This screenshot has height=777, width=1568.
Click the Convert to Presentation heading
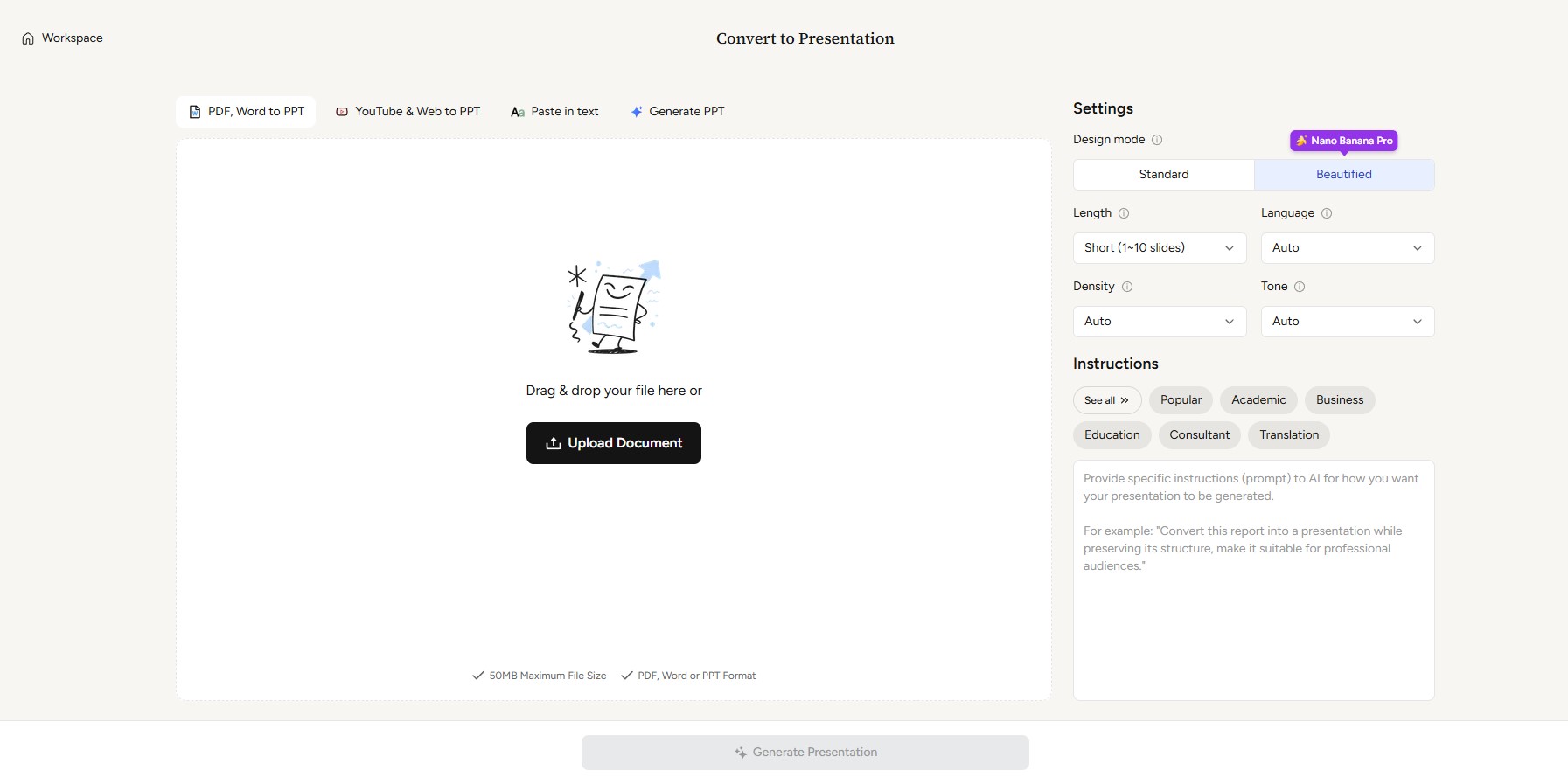coord(805,38)
